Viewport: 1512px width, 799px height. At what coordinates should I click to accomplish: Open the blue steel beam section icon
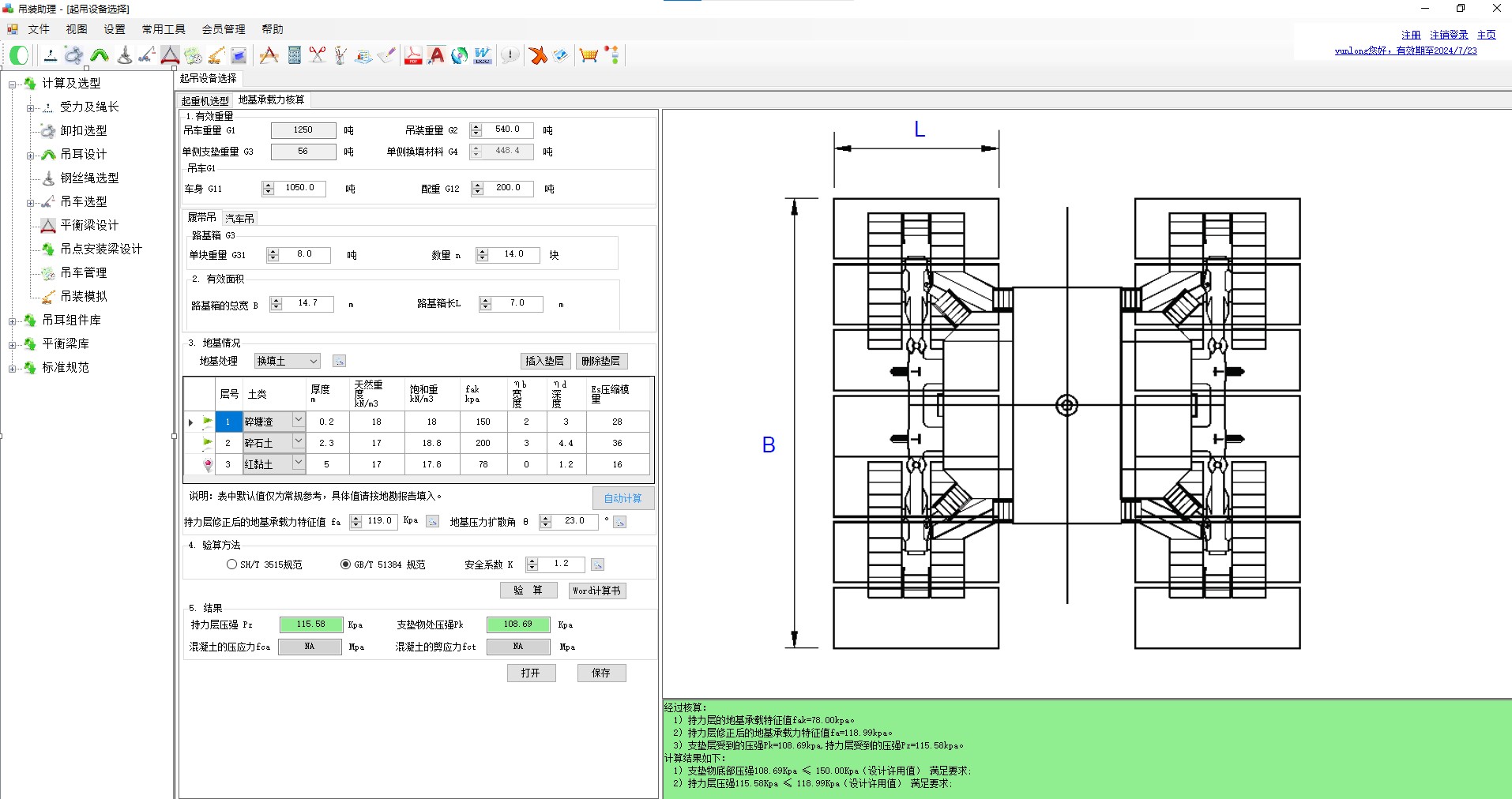click(x=239, y=55)
